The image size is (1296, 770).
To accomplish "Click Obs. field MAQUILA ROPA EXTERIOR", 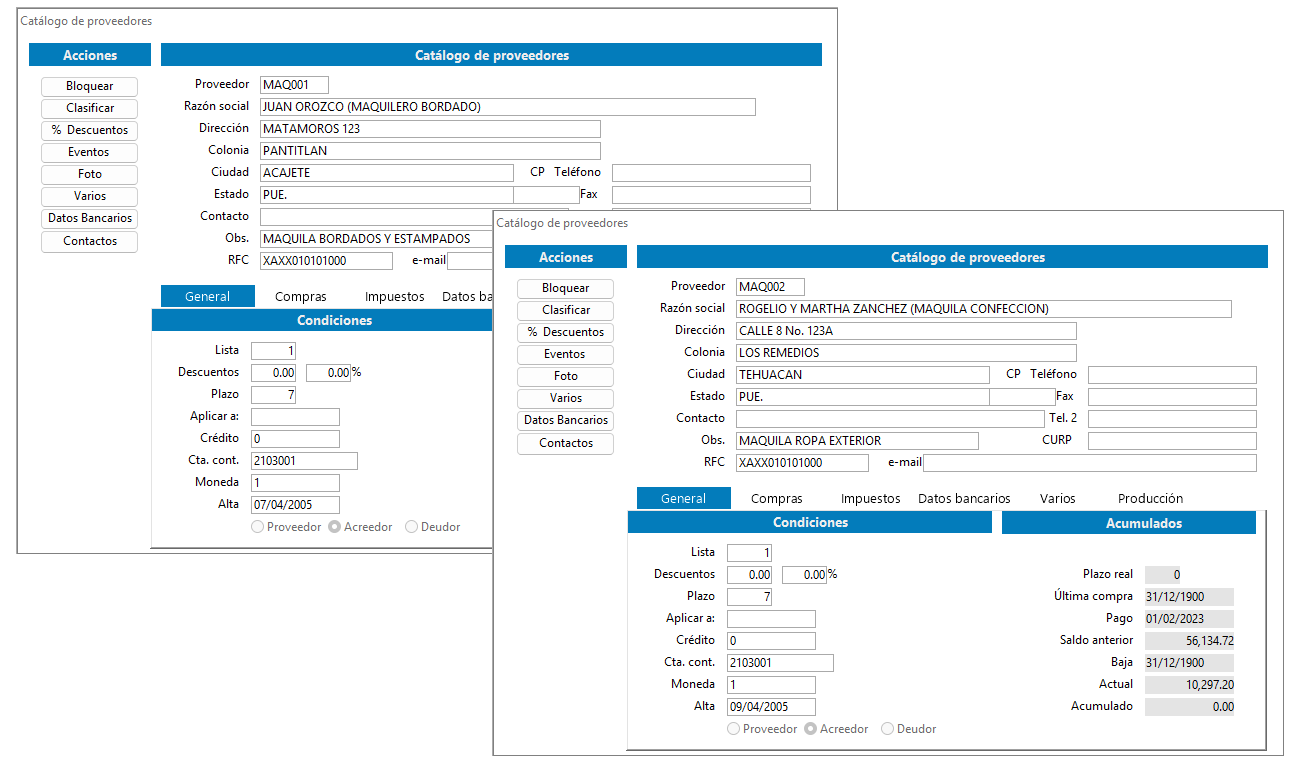I will (857, 441).
